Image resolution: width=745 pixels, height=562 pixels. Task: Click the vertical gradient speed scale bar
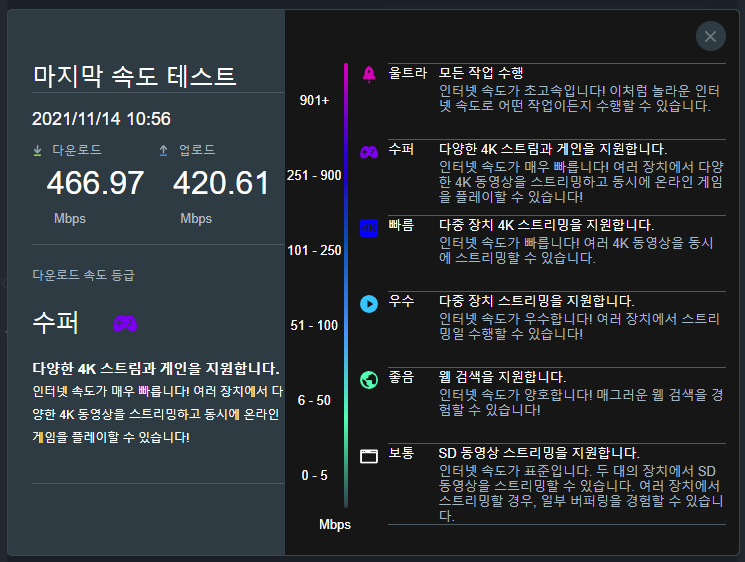(346, 285)
